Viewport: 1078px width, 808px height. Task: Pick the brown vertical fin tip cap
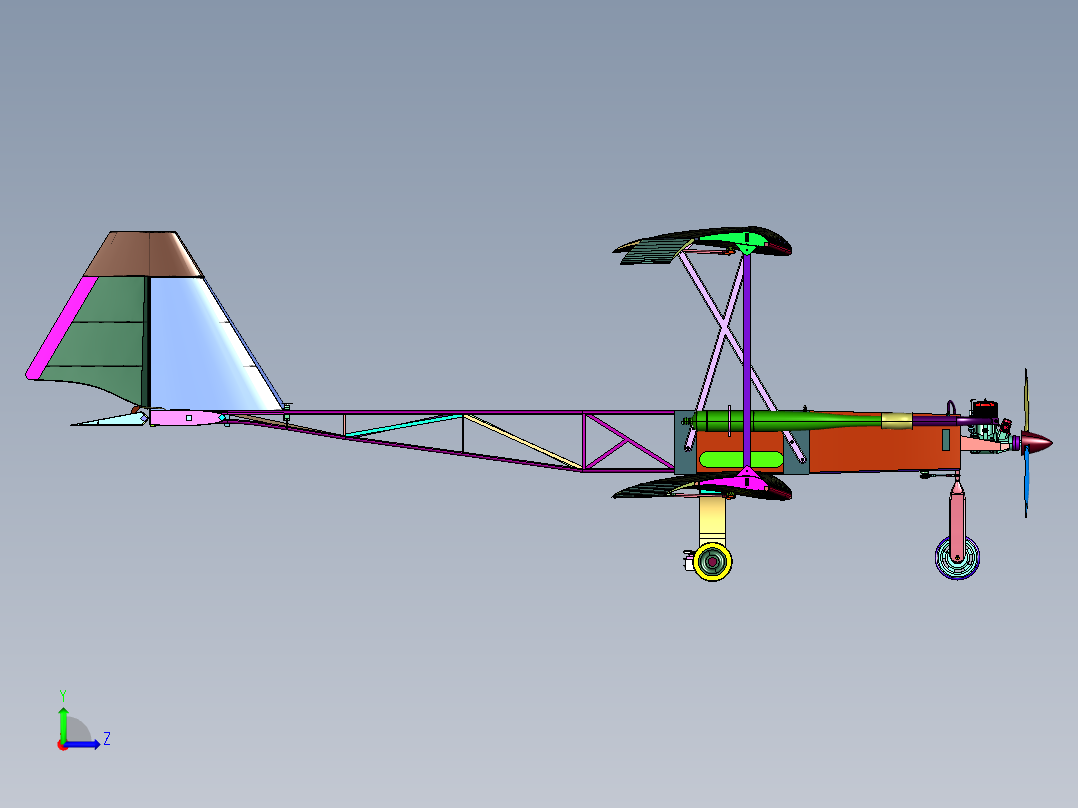pyautogui.click(x=144, y=255)
